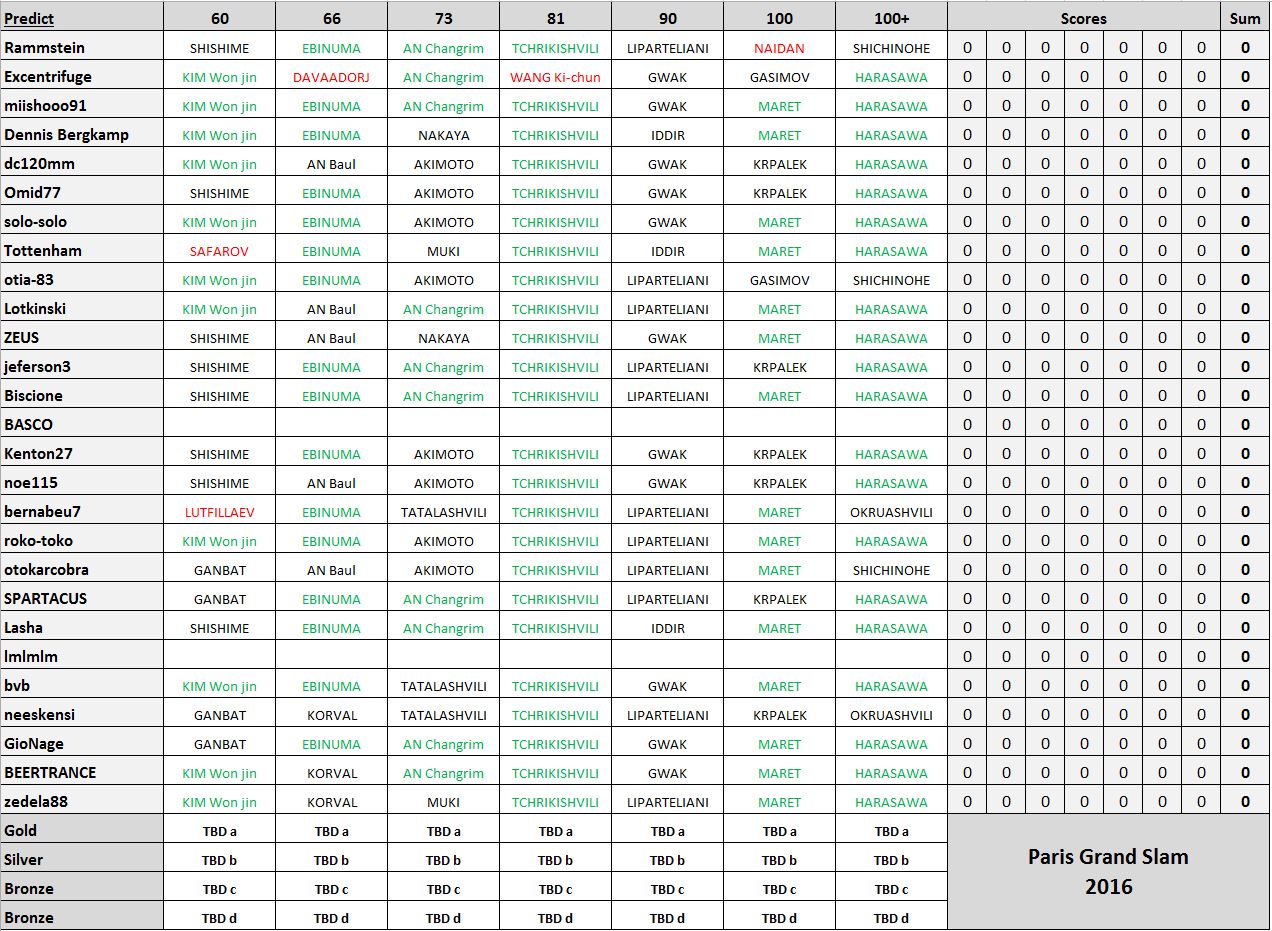Image resolution: width=1272 pixels, height=931 pixels.
Task: Select the Sum header cell
Action: [x=1245, y=18]
